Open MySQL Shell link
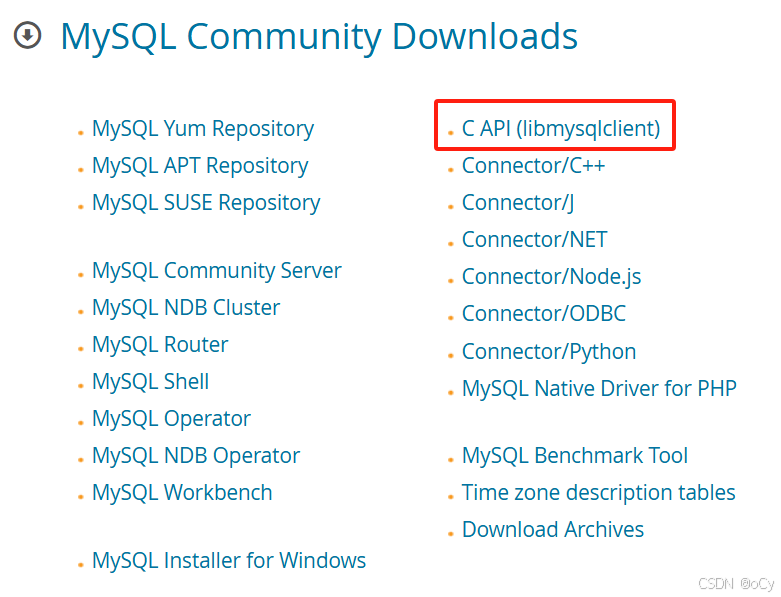 (150, 382)
